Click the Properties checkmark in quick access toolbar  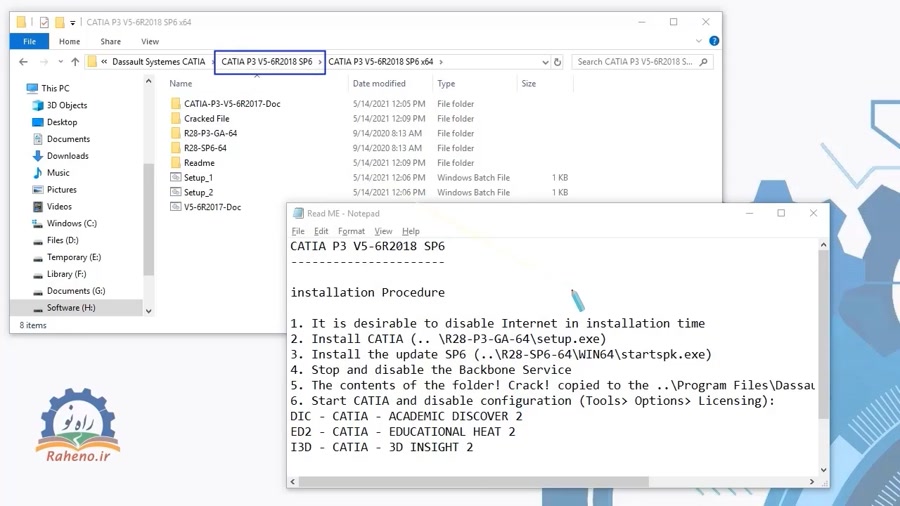point(44,22)
